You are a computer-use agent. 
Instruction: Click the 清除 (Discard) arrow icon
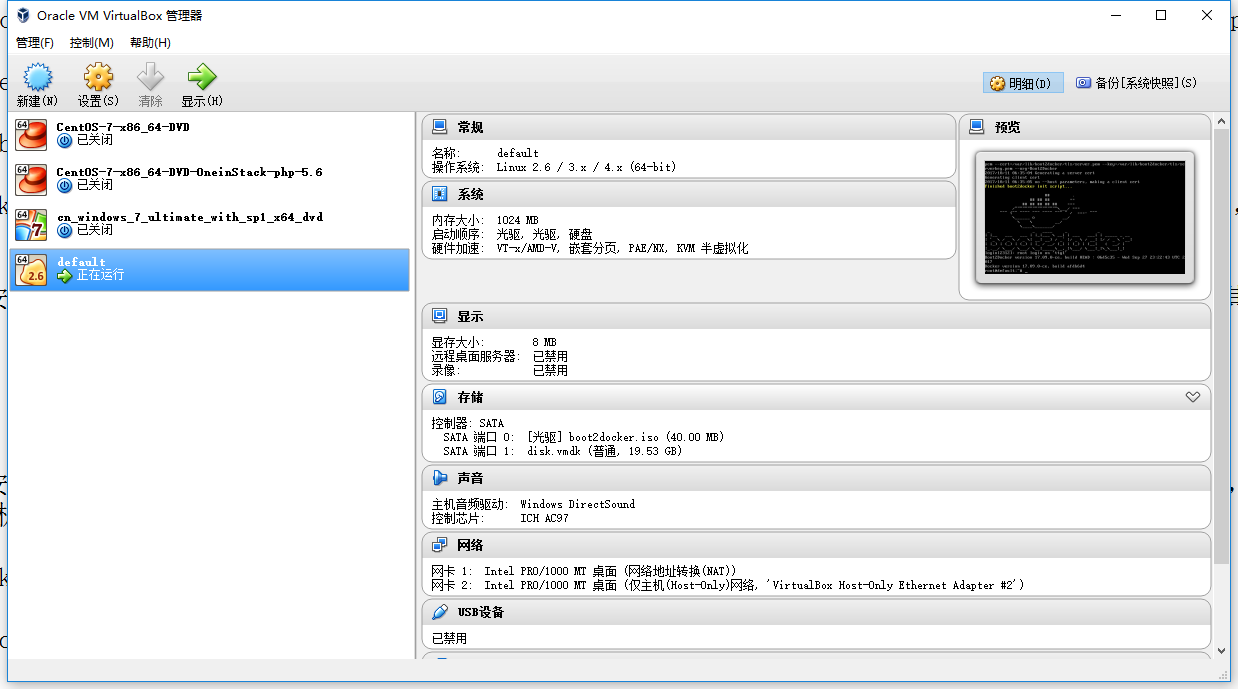click(150, 78)
